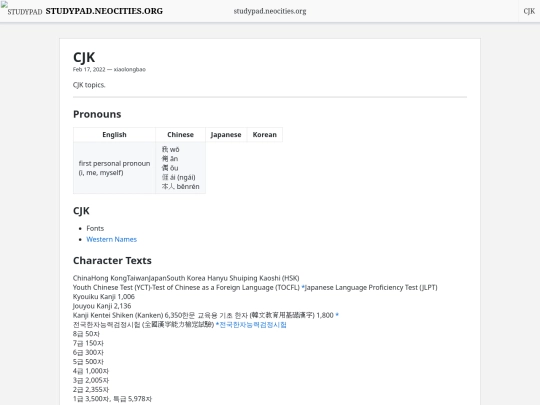Image resolution: width=540 pixels, height=405 pixels.
Task: Click the Jouyou Kanji 2,136 line
Action: click(102, 306)
